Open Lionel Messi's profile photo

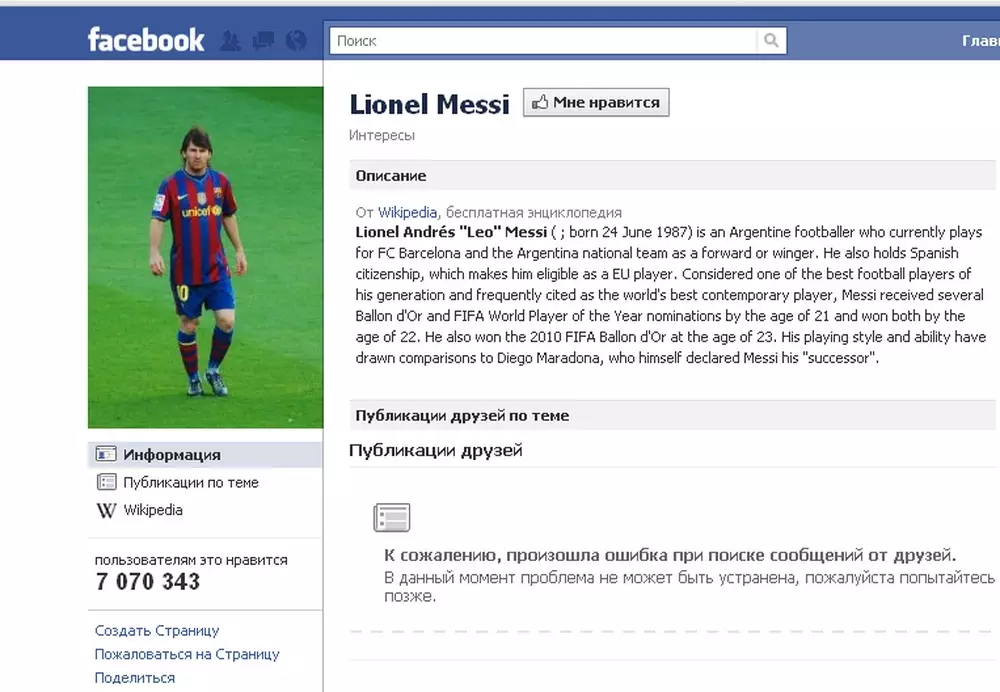tap(205, 257)
